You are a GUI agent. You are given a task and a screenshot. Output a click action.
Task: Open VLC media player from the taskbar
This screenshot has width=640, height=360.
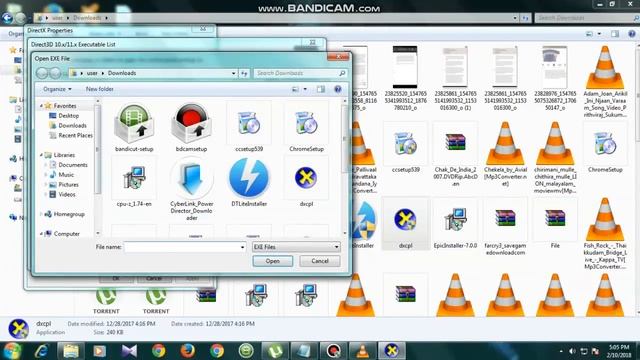tap(362, 351)
